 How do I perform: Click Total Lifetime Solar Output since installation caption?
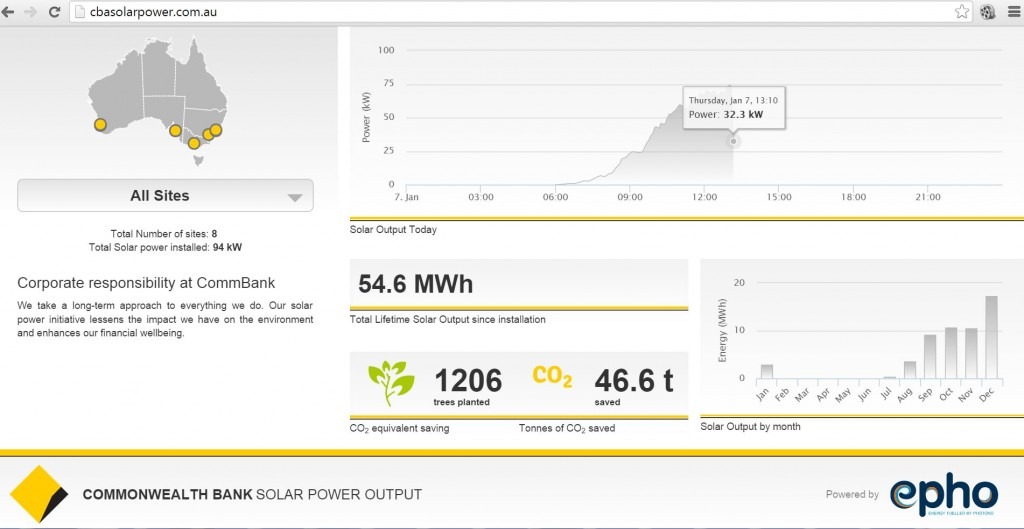coord(448,319)
